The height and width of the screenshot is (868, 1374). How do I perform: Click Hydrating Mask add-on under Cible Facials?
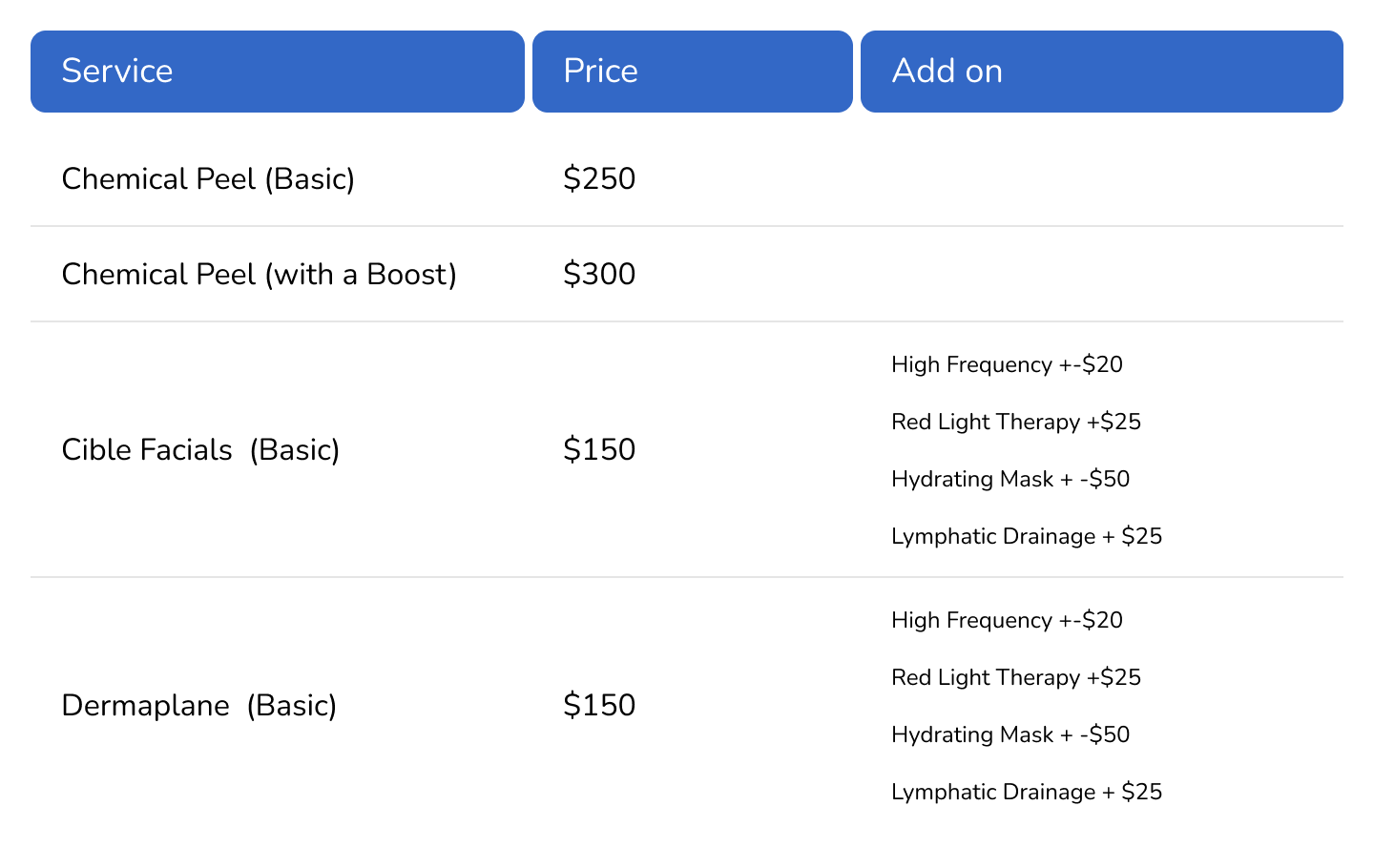coord(1010,479)
